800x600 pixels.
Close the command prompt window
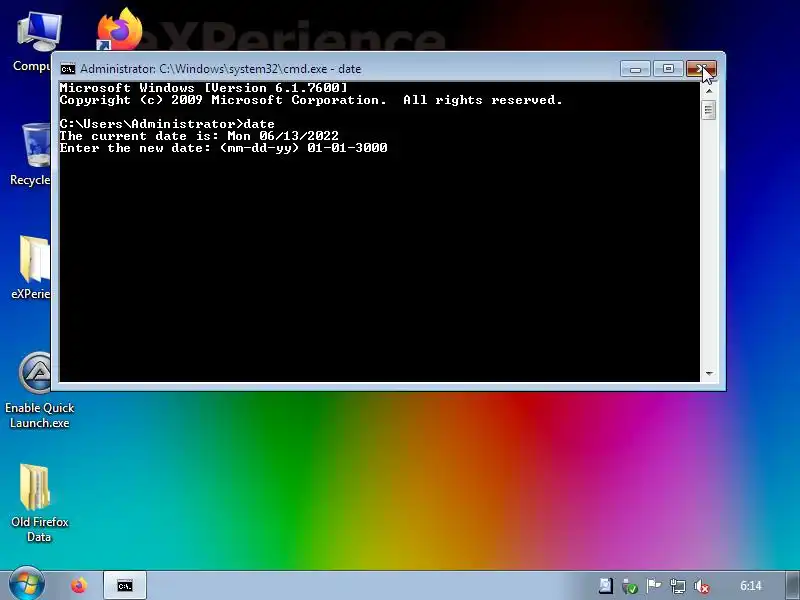[x=702, y=69]
